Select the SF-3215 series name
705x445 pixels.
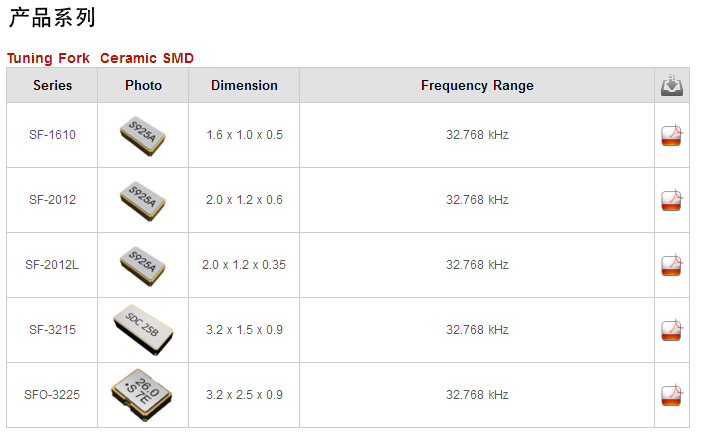coord(52,329)
